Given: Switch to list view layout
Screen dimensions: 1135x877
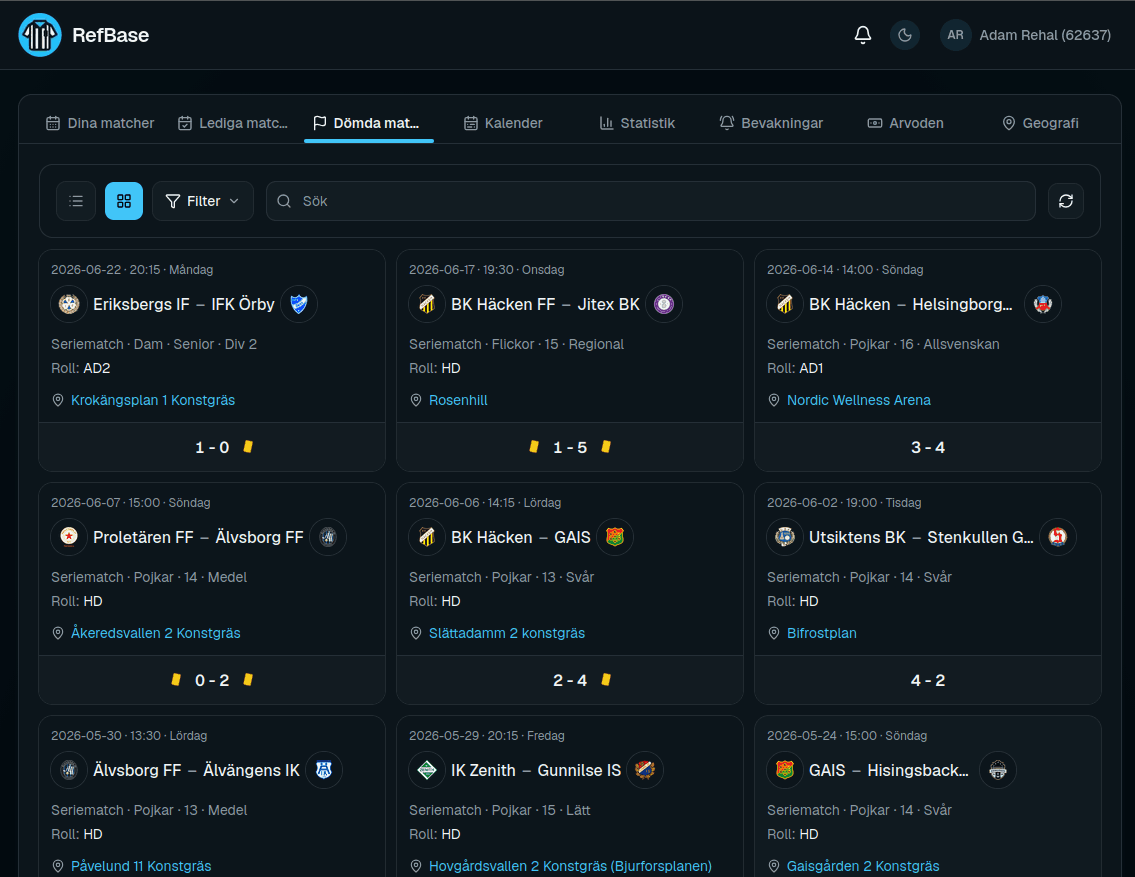Looking at the screenshot, I should 76,201.
